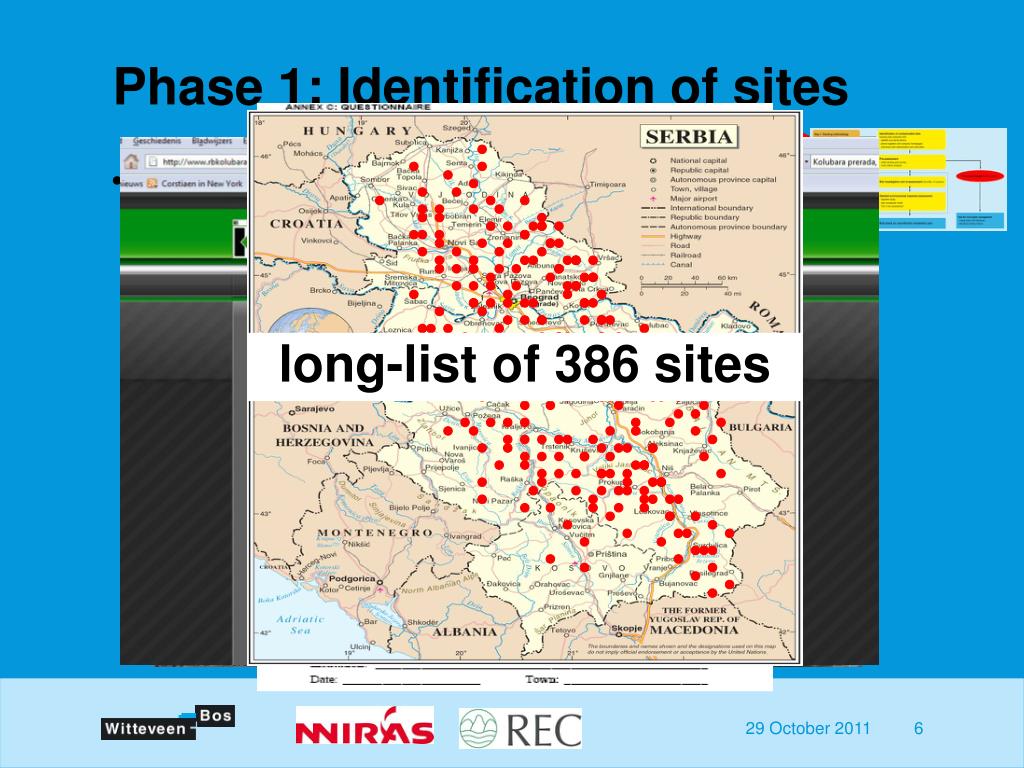The width and height of the screenshot is (1024, 768).
Task: Click 'Adriatic Sea' map label
Action: point(300,624)
